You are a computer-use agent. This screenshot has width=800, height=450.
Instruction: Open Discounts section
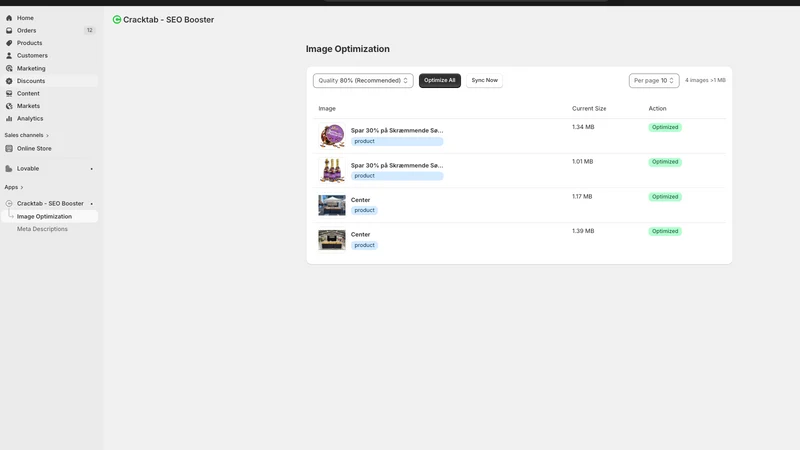[x=49, y=81]
